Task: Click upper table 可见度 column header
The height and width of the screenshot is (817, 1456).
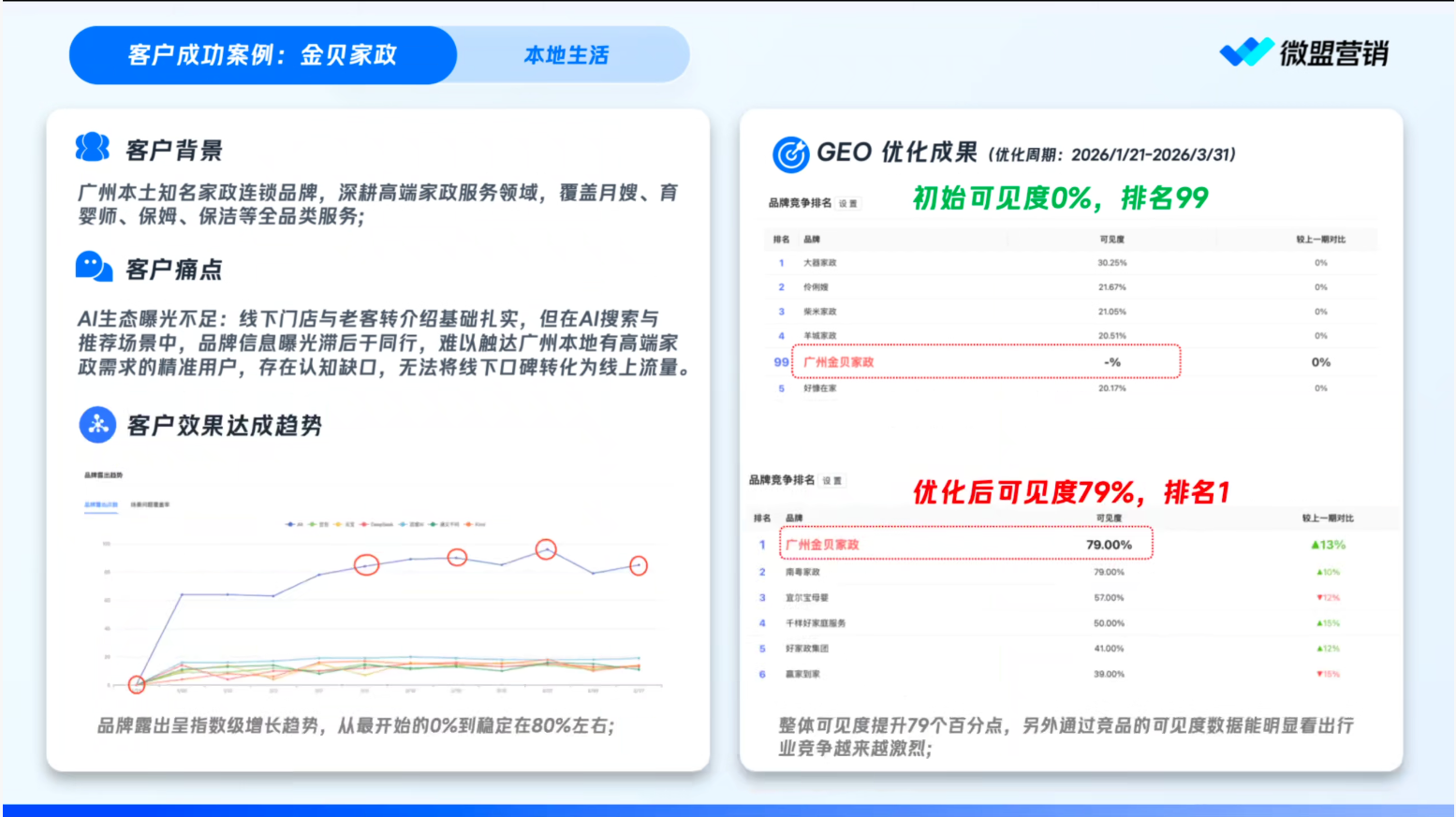Action: pos(1112,240)
